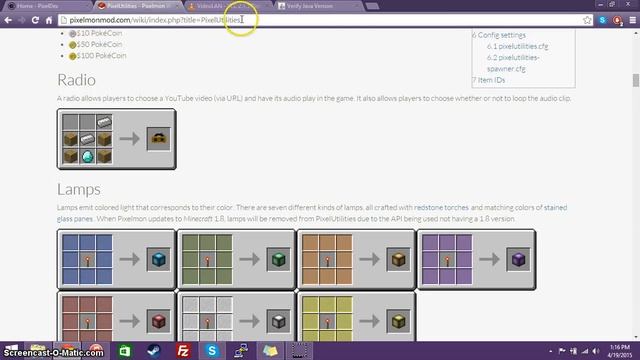Click the redstone torch in green lamp recipe
Screen dimensions: 640x360
click(x=207, y=260)
